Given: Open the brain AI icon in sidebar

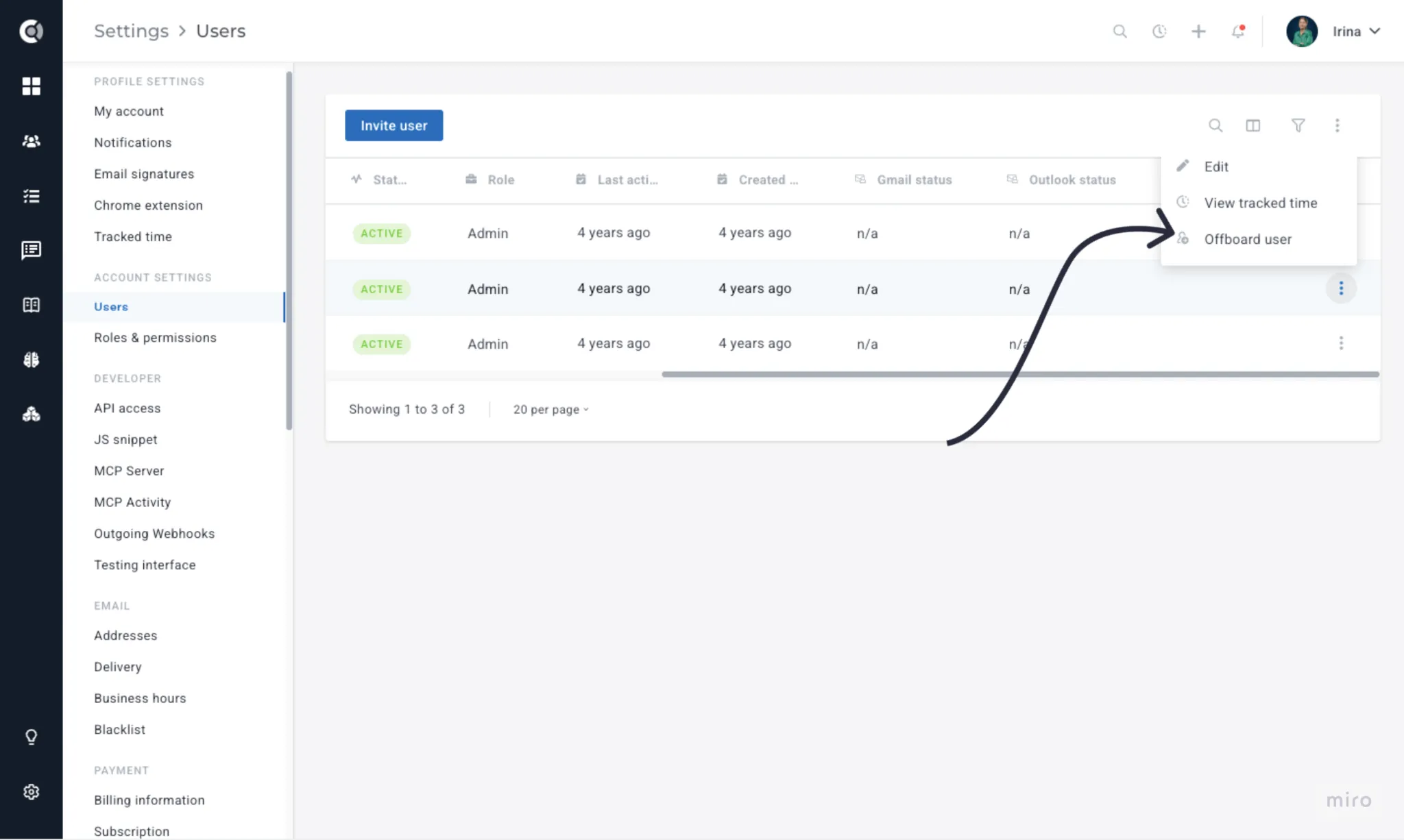Looking at the screenshot, I should [31, 360].
